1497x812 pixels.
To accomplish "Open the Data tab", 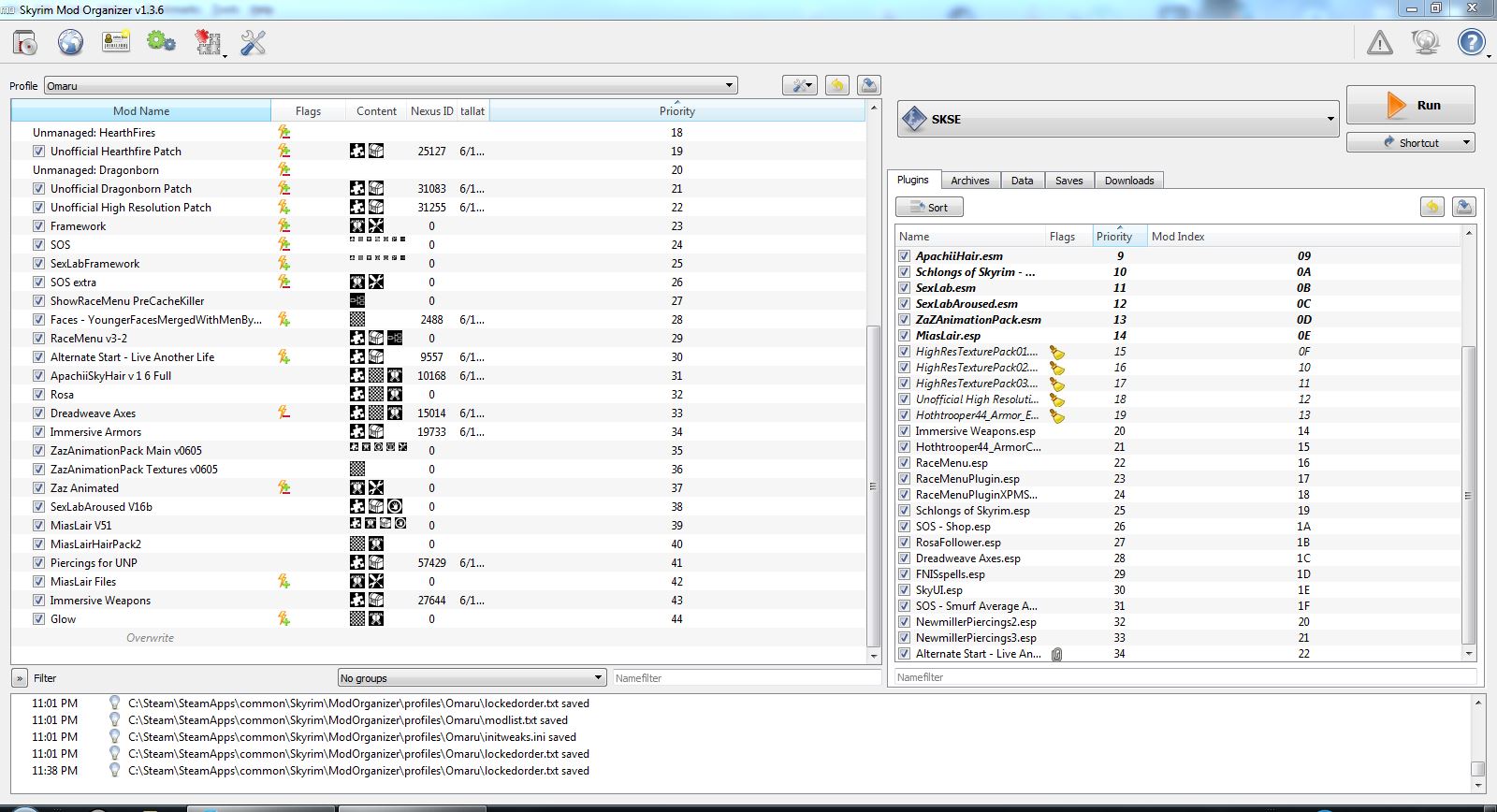I will click(x=1022, y=181).
